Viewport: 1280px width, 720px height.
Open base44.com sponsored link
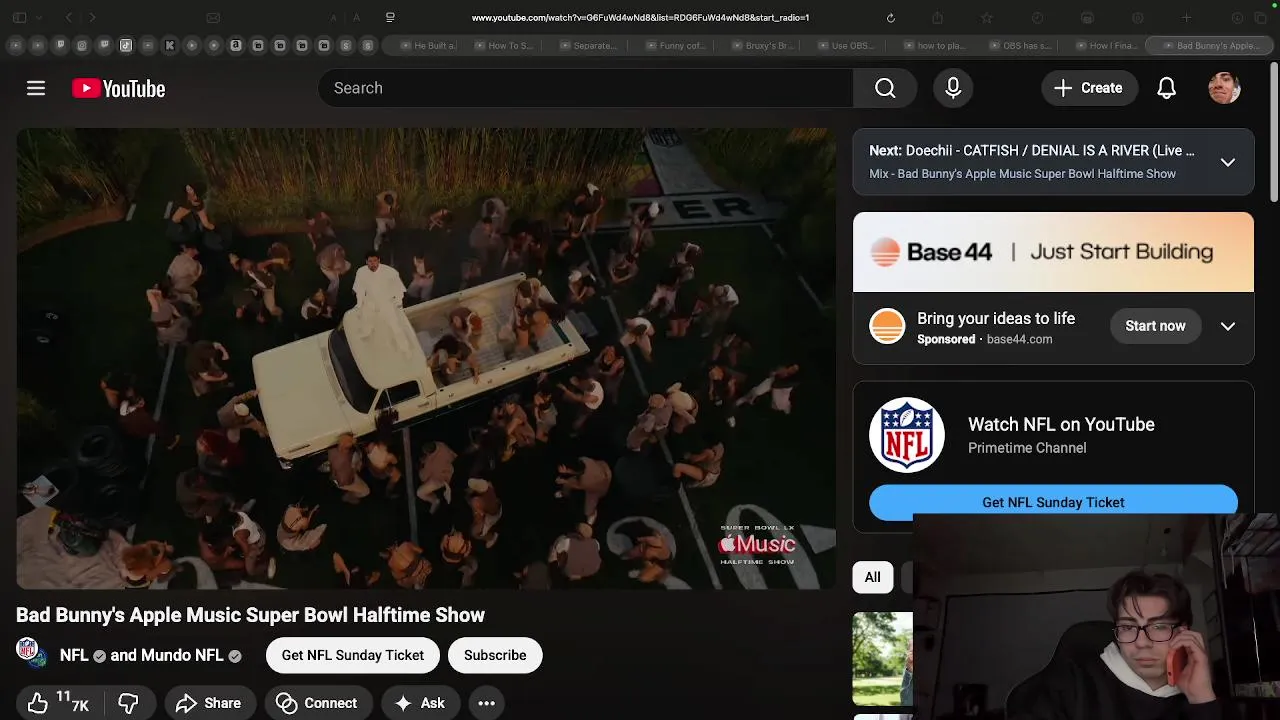point(1019,339)
